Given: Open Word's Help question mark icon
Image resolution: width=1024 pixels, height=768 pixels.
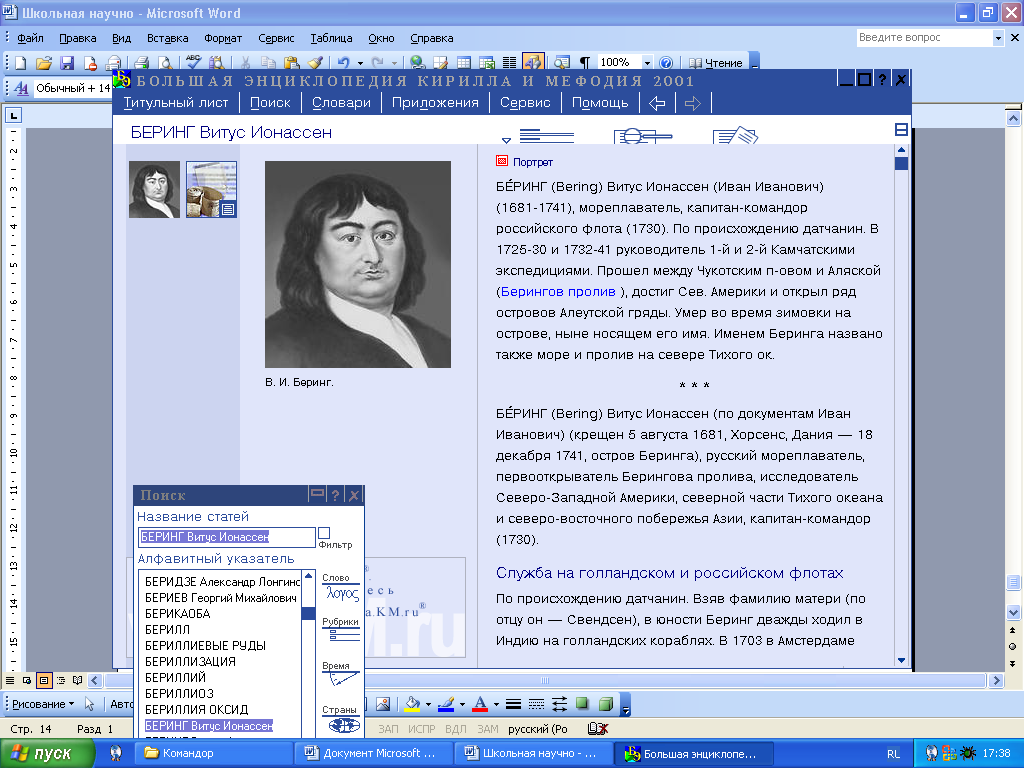Looking at the screenshot, I should [x=666, y=63].
